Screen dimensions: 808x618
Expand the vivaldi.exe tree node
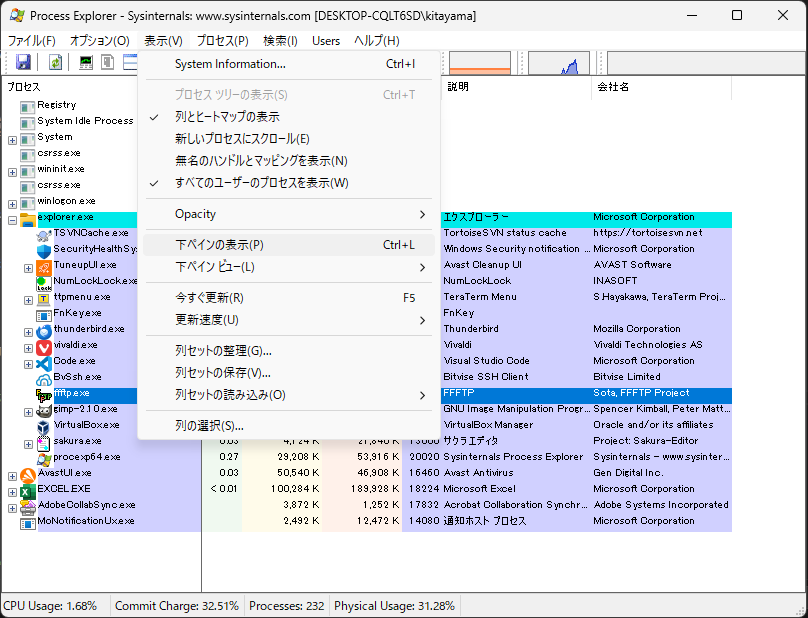click(x=28, y=348)
